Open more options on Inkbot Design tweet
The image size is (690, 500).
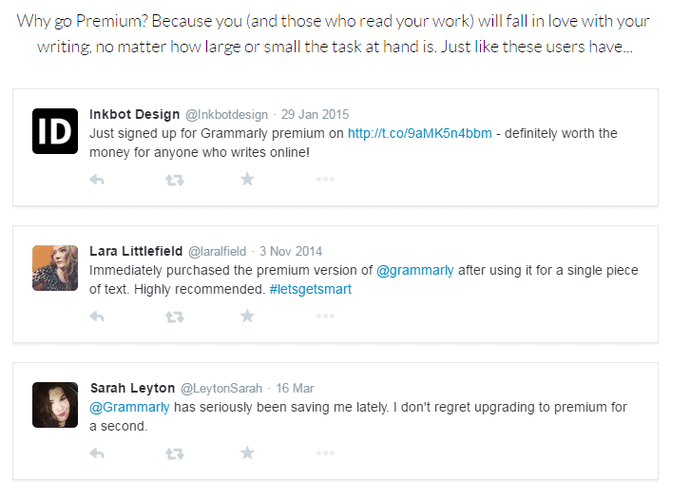(325, 180)
